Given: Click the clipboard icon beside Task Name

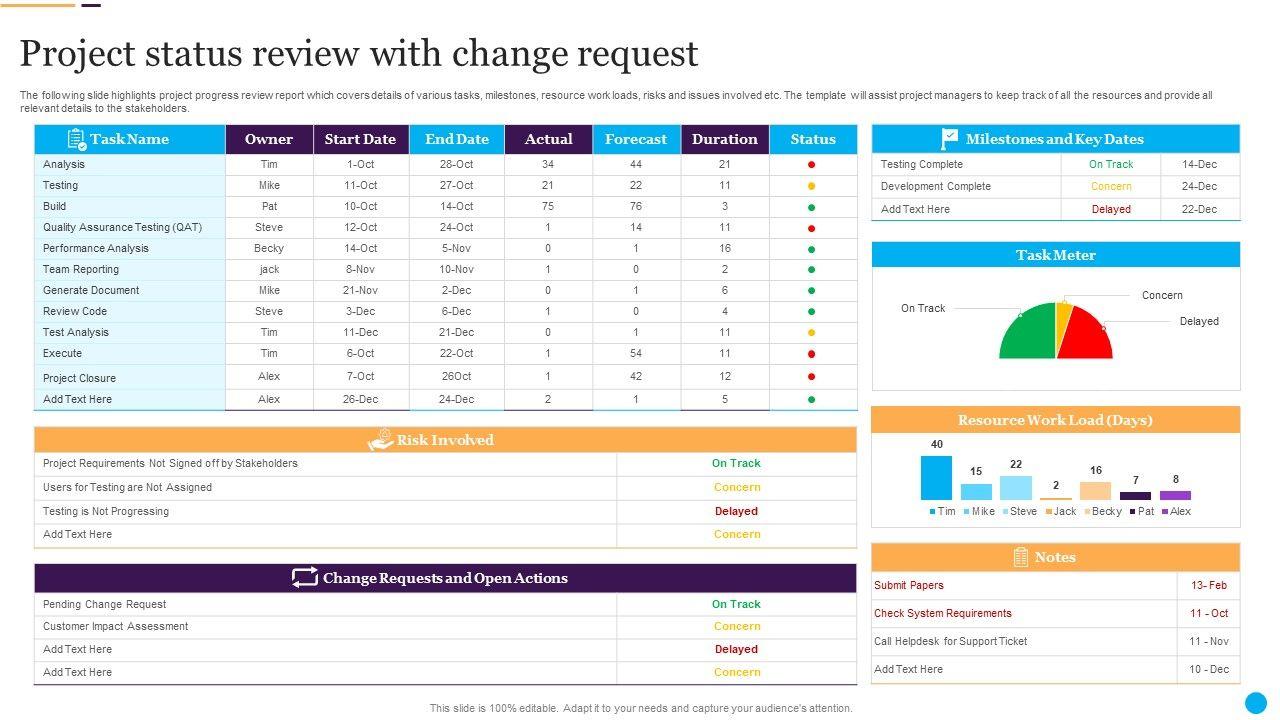Looking at the screenshot, I should pyautogui.click(x=77, y=139).
